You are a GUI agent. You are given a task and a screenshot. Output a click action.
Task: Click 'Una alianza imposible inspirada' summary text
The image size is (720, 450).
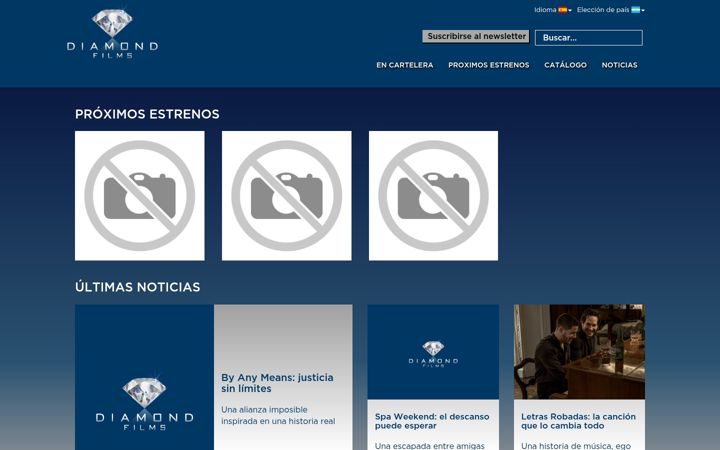tap(278, 415)
